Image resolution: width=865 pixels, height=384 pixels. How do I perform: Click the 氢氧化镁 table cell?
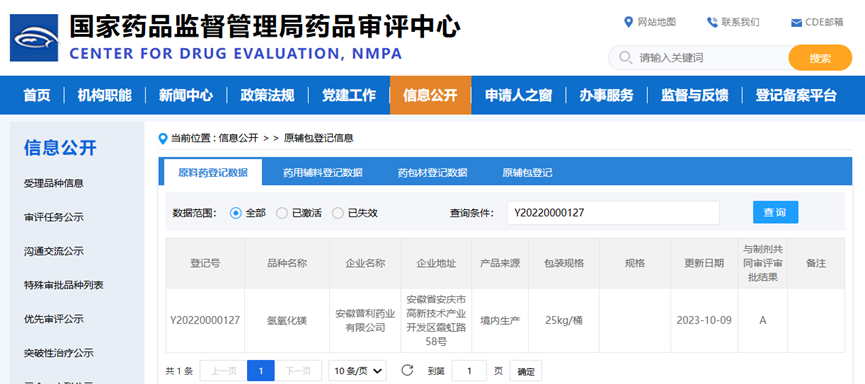(287, 320)
